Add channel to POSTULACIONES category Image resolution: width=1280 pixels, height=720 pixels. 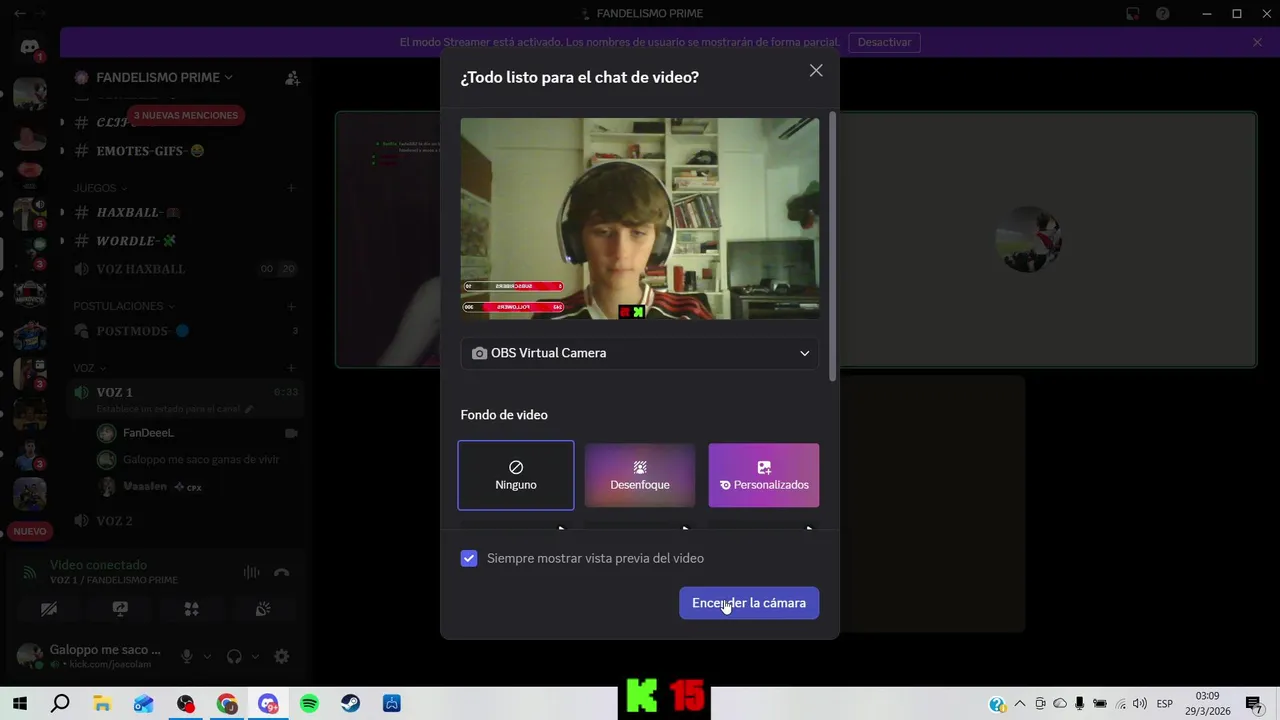point(291,306)
